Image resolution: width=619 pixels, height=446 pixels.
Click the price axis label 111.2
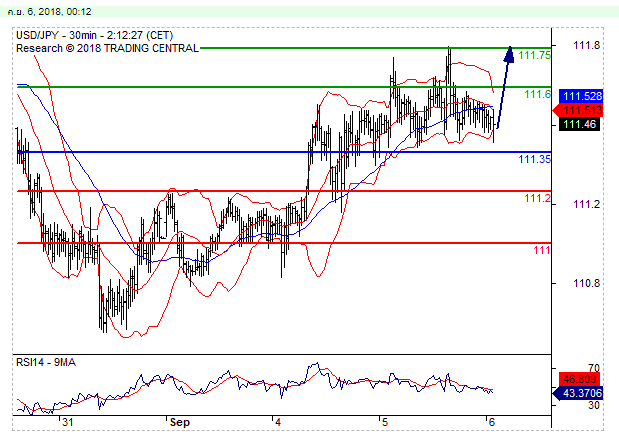[586, 204]
